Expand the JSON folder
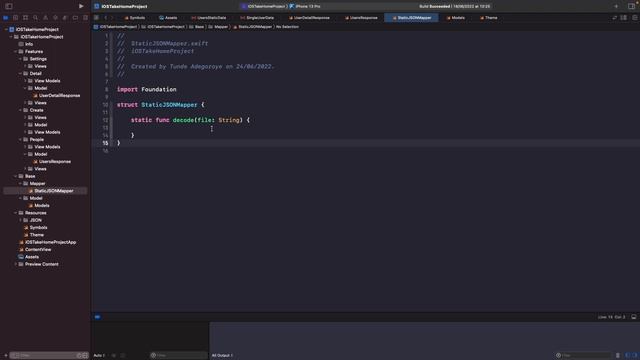 coord(20,220)
